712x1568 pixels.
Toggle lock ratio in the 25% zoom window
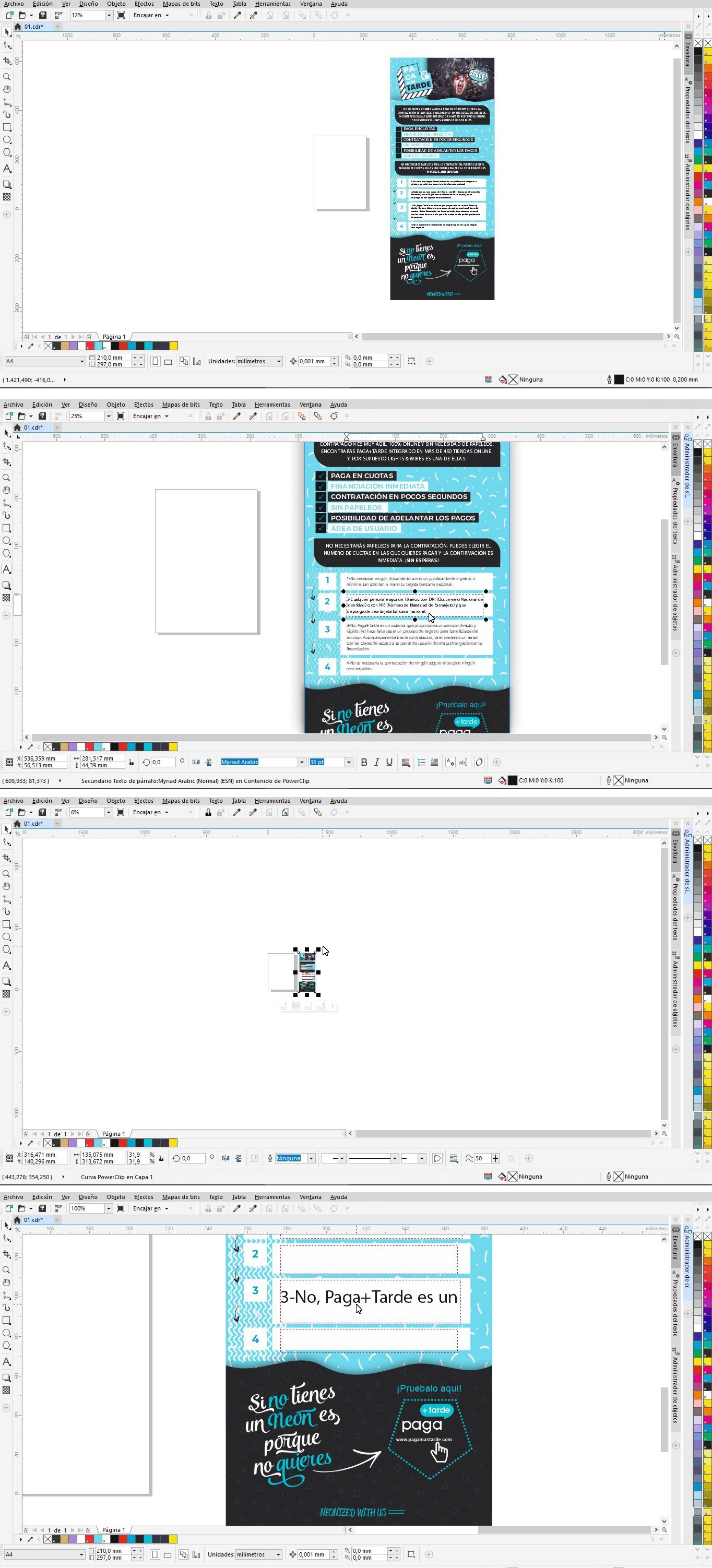coord(132,762)
